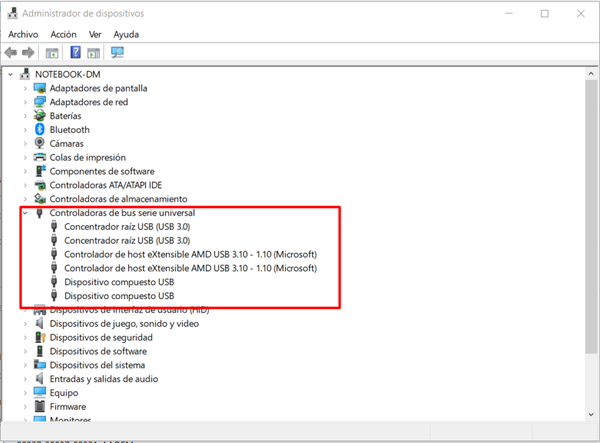Click the Device Manager title bar icon
The image size is (600, 443).
[x=13, y=13]
